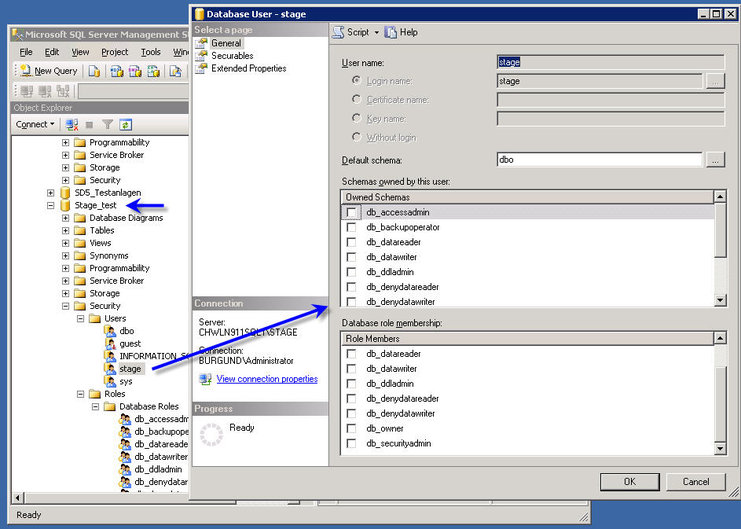Click the Tables folder icon
The image size is (741, 529).
[80, 231]
